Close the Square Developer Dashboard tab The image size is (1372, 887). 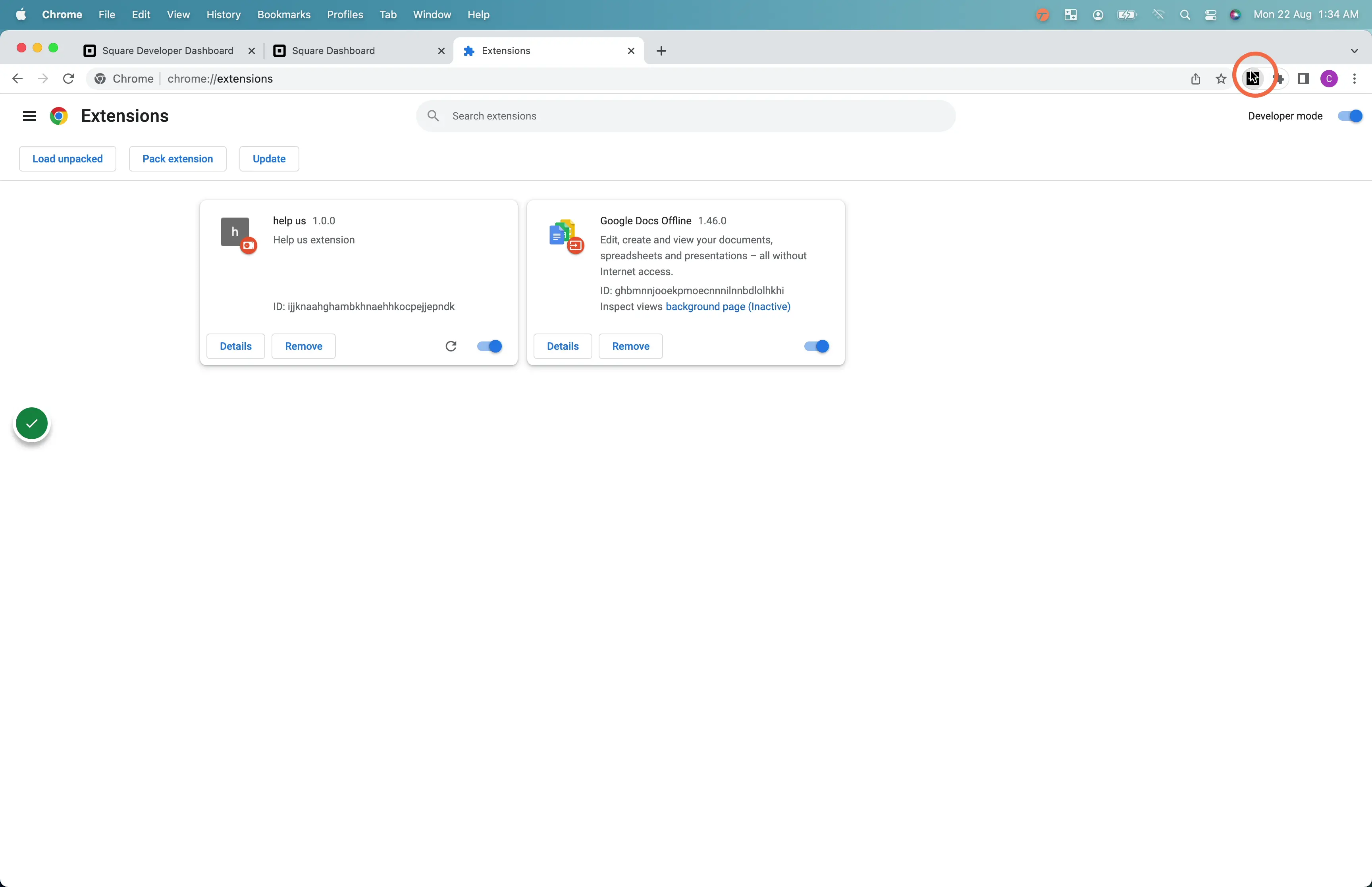click(252, 51)
